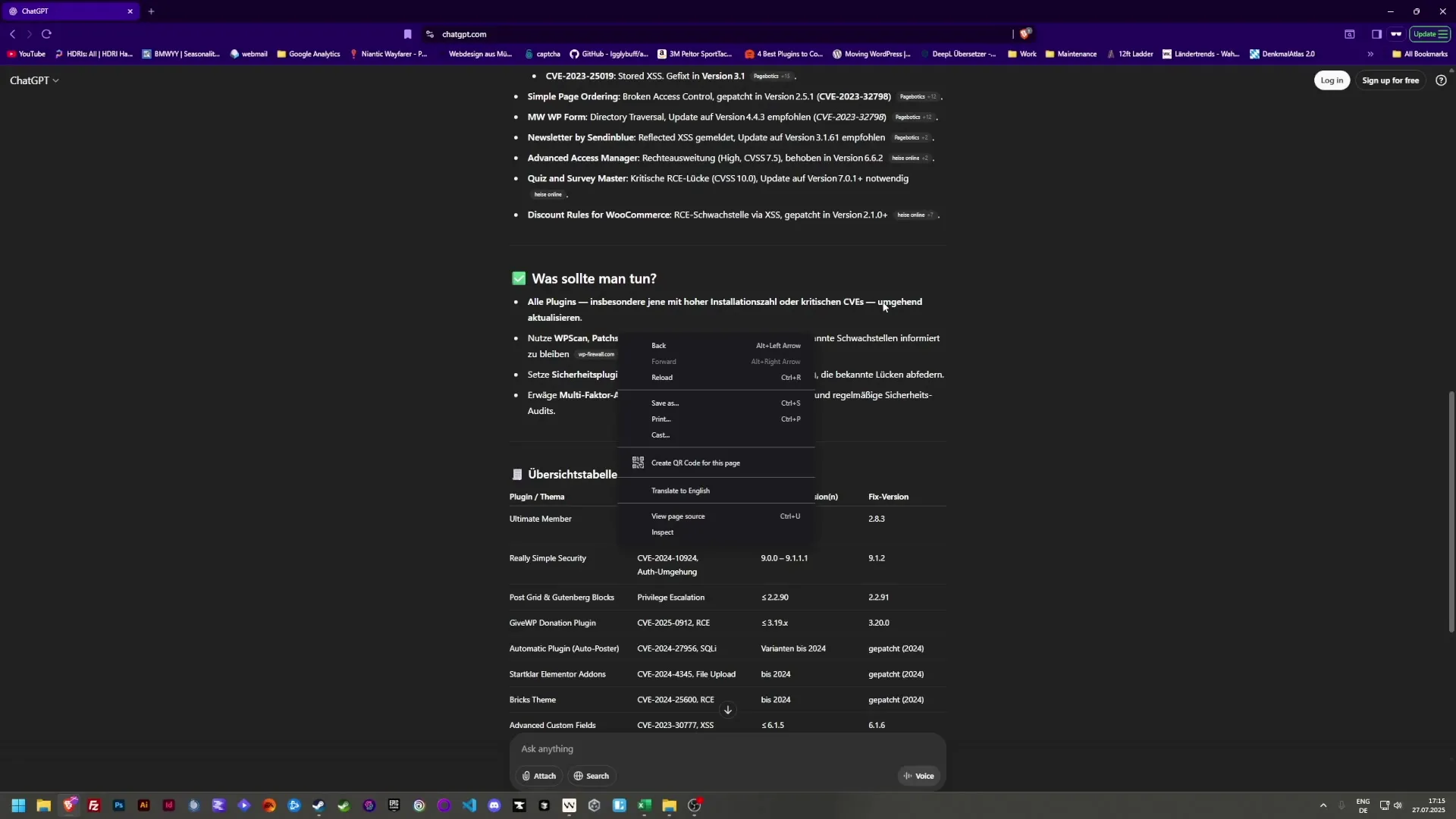Viewport: 1456px width, 819px height.
Task: Open Visual Studio Code from the taskbar
Action: 469,805
